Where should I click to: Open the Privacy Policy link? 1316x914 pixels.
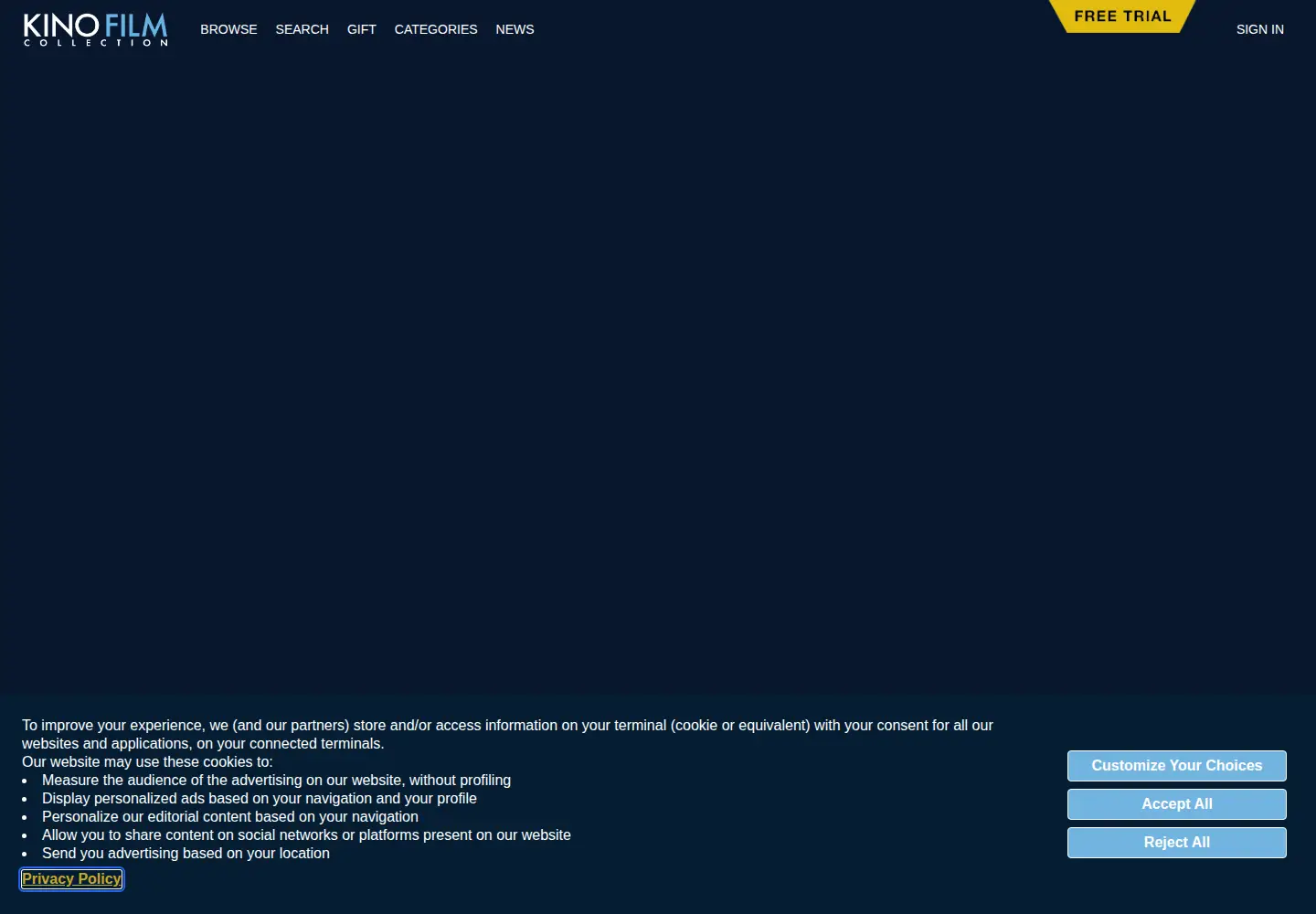point(72,879)
